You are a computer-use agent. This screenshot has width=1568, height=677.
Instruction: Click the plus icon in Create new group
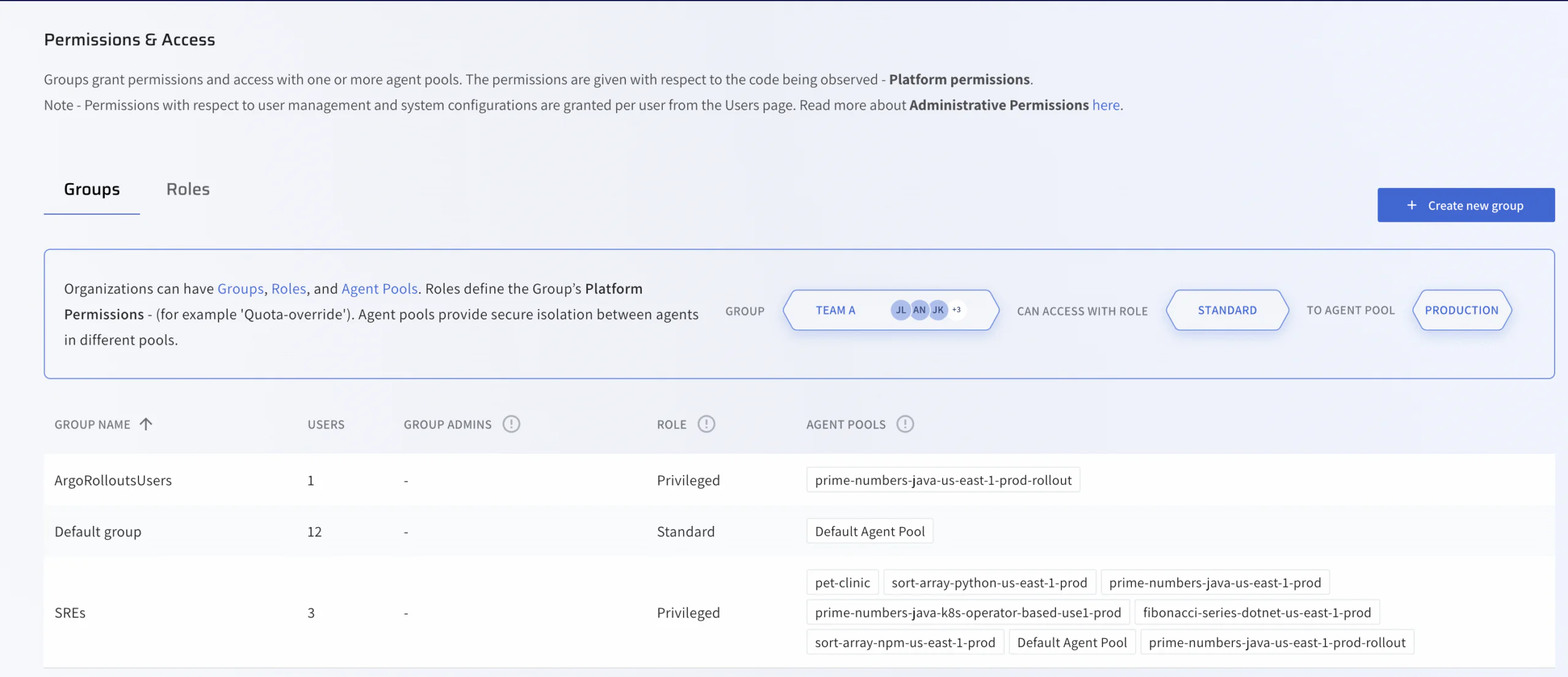point(1412,205)
